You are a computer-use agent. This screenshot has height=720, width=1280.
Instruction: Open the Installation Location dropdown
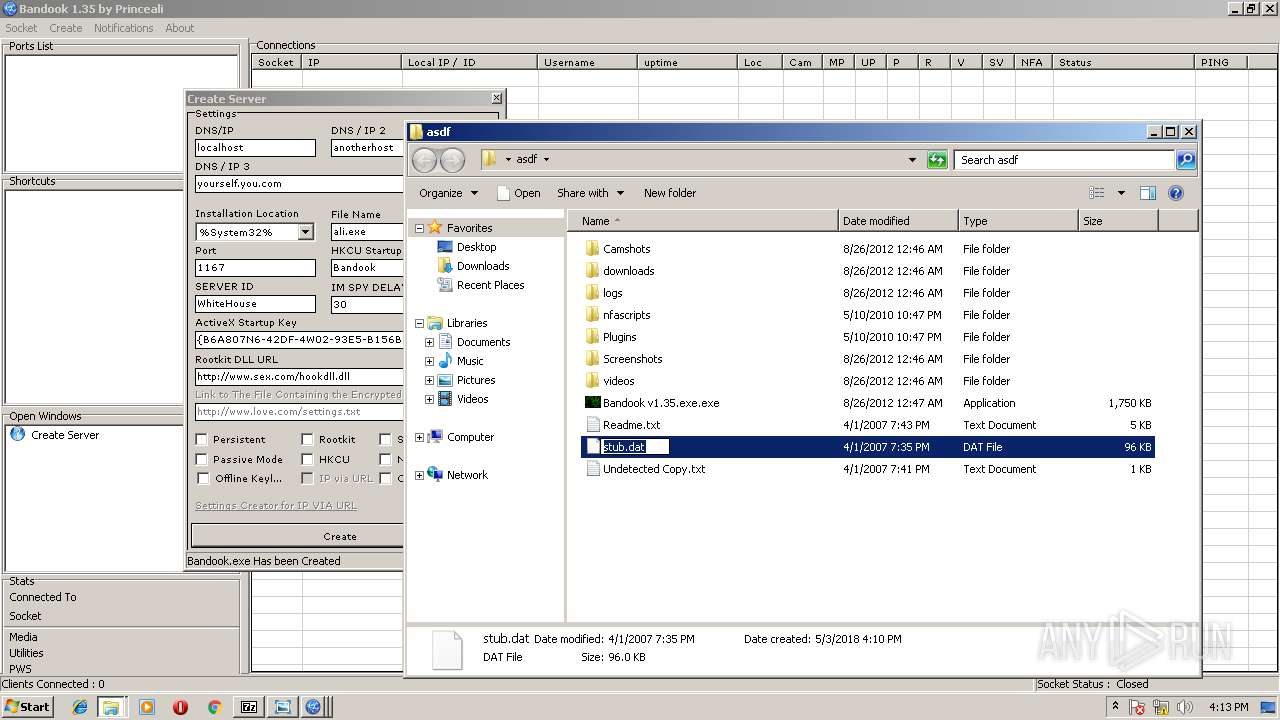click(305, 232)
